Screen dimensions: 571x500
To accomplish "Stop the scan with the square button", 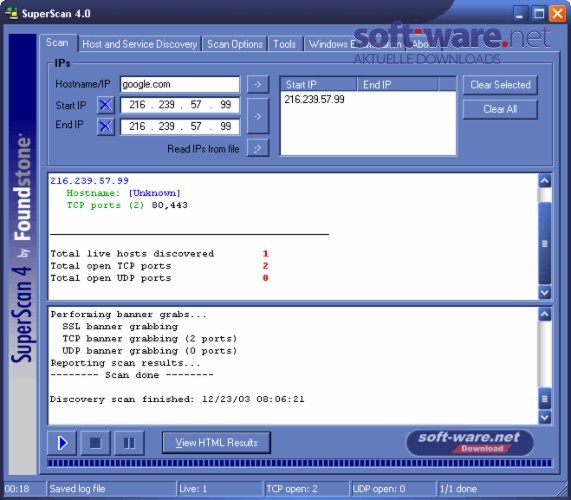I will tap(95, 443).
